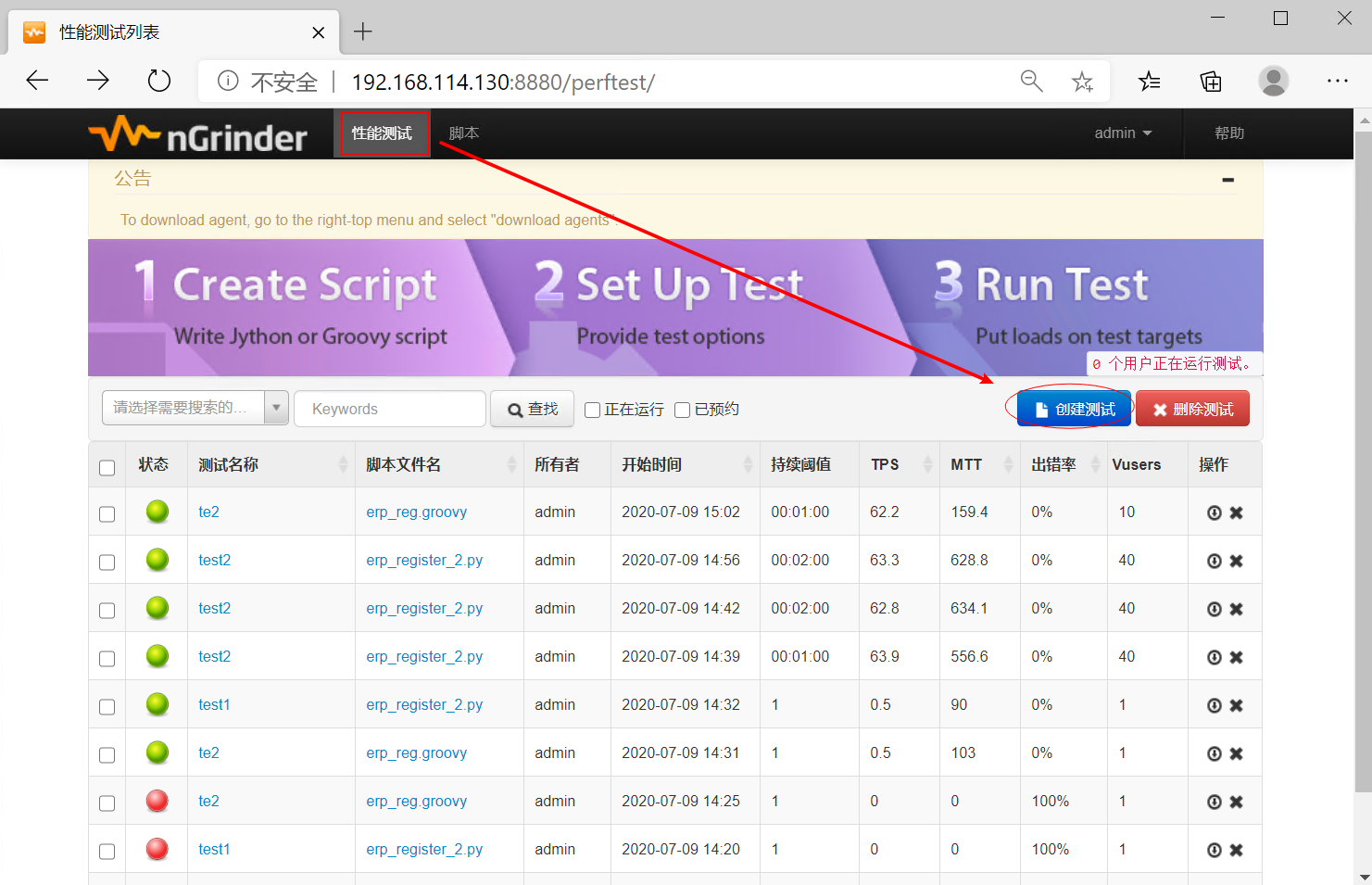Click the Keywords search input field
This screenshot has width=1372, height=885.
point(389,409)
